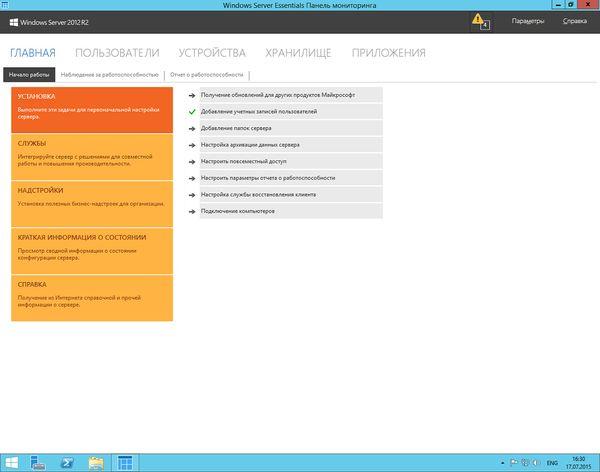Show hidden tray icons arrow
The image size is (600, 472).
pyautogui.click(x=502, y=463)
